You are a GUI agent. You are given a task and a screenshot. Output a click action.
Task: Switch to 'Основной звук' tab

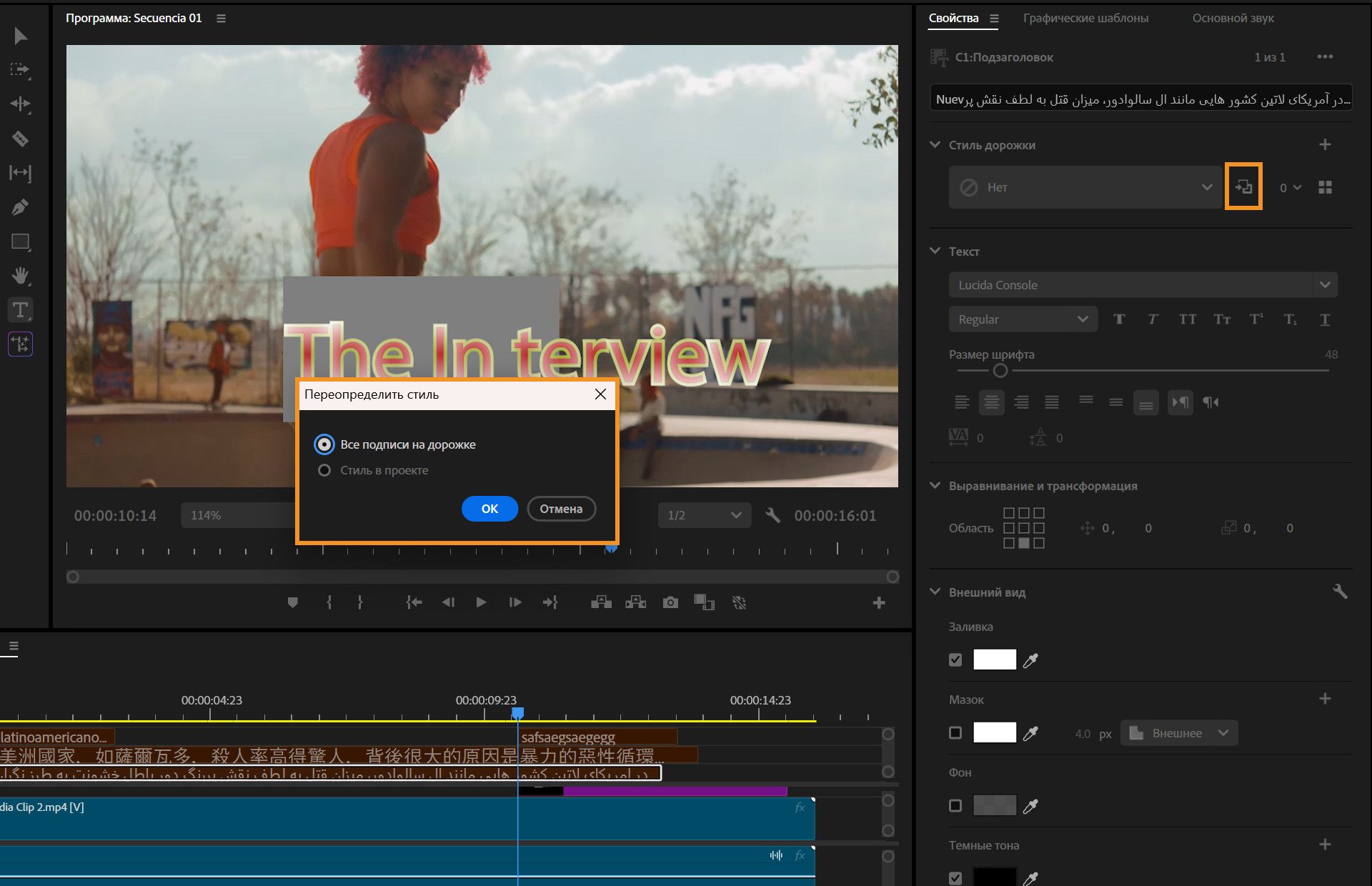1233,19
